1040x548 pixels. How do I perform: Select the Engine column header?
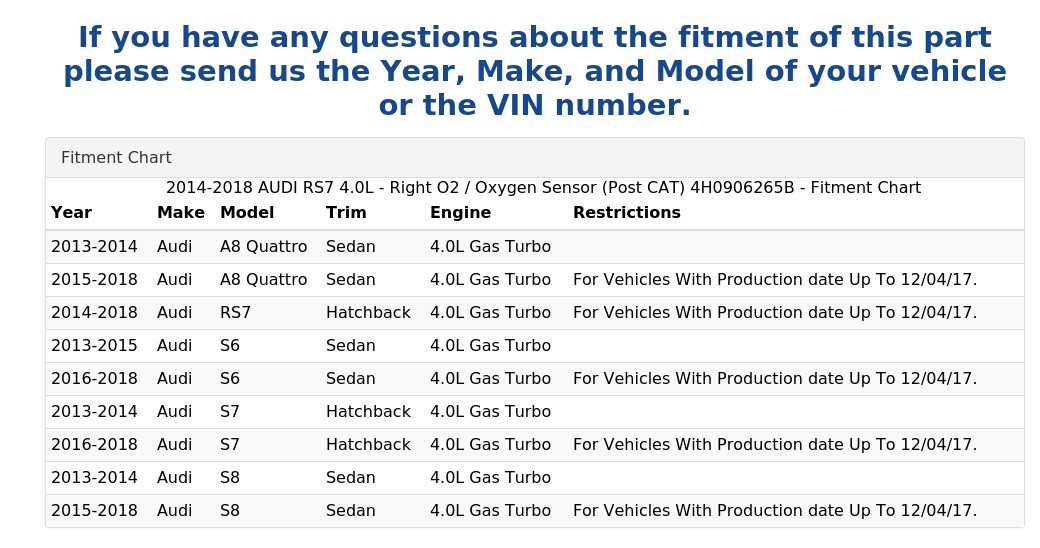coord(460,213)
